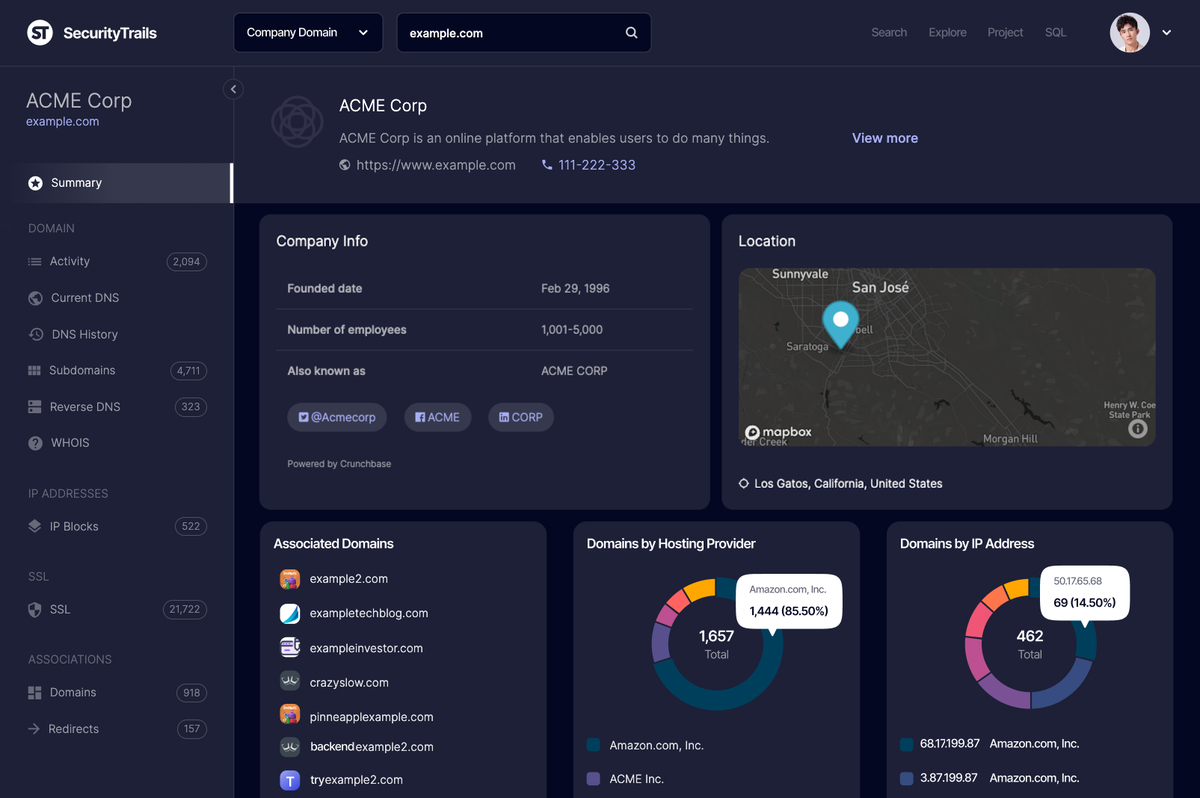Screen dimensions: 1200x798
Task: Click the globe icon beside the website URL
Action: coord(345,165)
